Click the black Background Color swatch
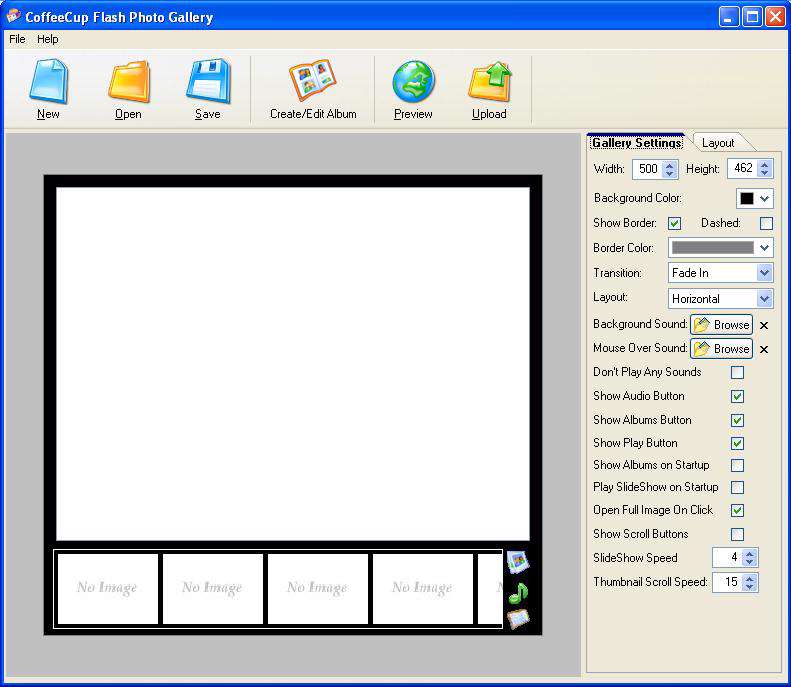 pos(747,198)
